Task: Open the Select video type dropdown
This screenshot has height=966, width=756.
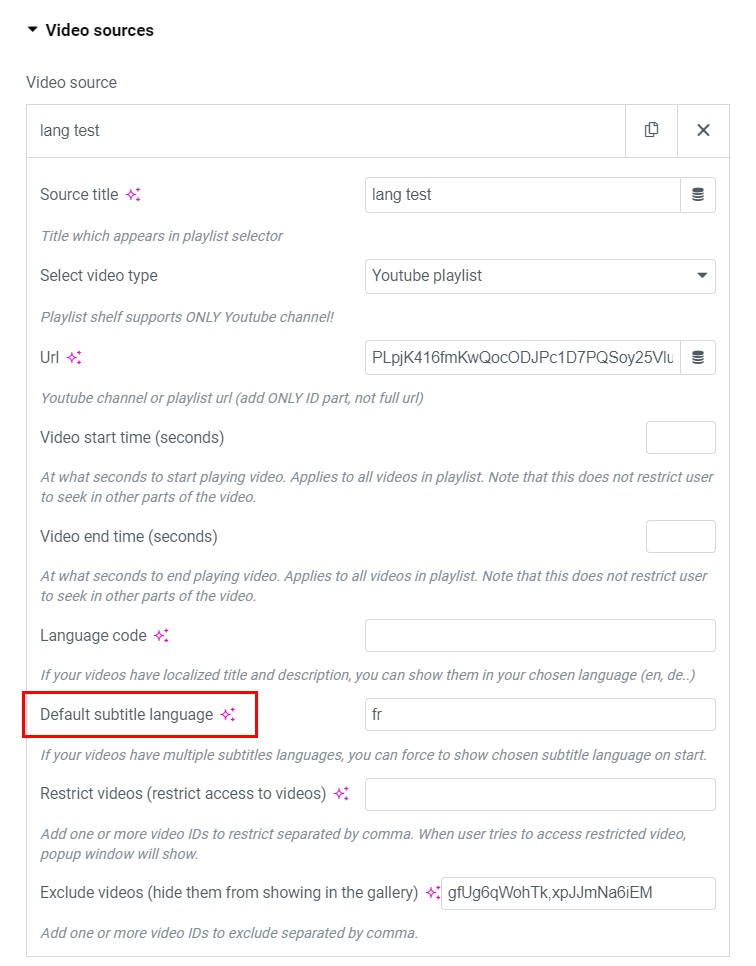Action: pyautogui.click(x=540, y=276)
